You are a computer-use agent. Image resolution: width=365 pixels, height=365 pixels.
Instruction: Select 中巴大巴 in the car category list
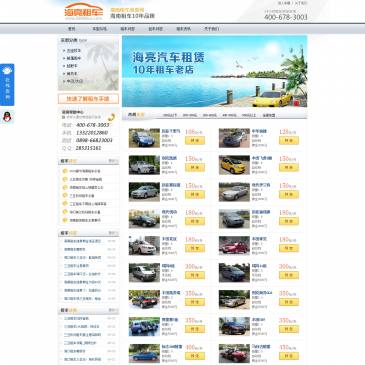(x=75, y=81)
